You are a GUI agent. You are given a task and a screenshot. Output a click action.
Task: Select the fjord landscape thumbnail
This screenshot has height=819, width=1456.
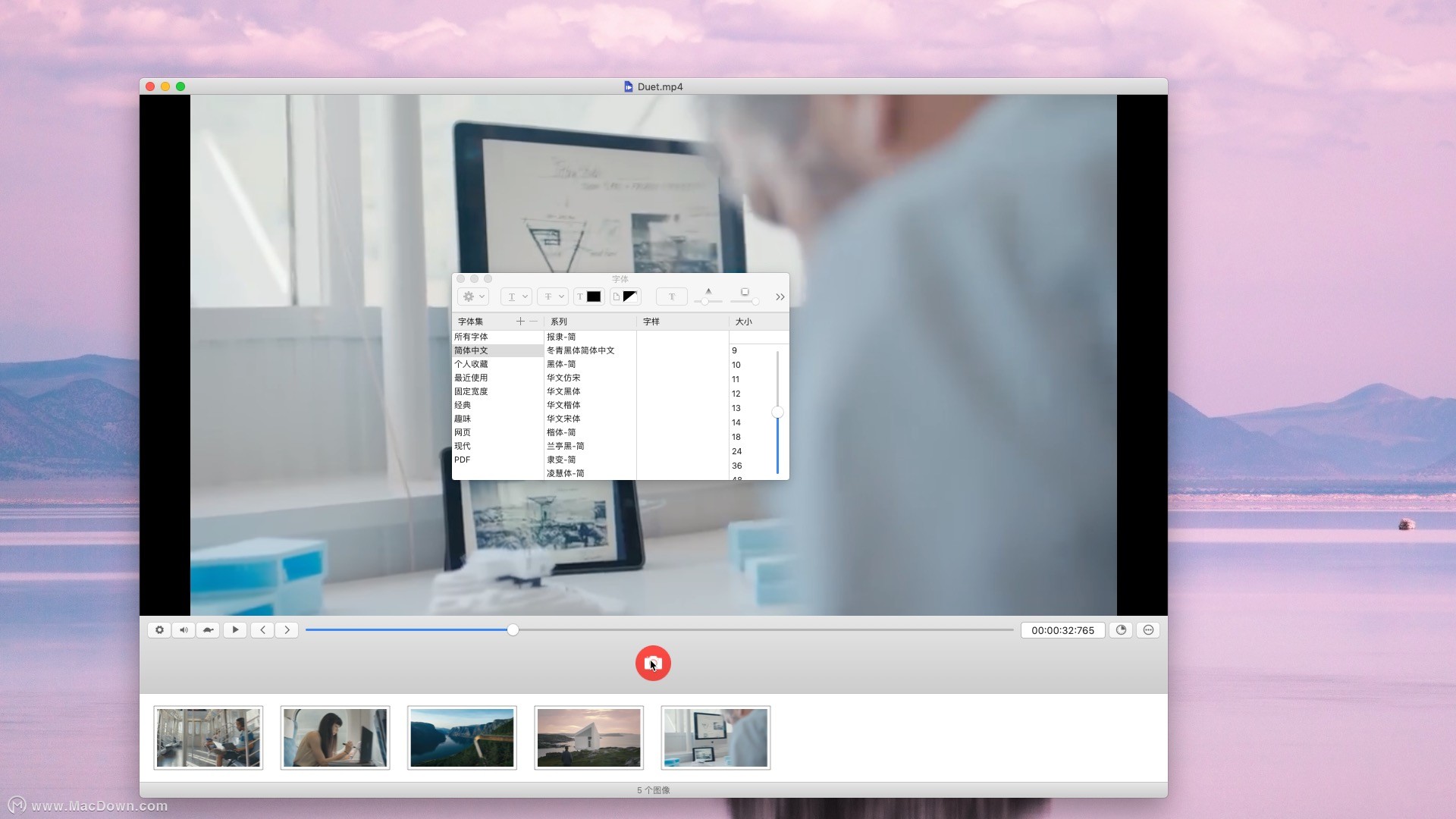coord(462,738)
